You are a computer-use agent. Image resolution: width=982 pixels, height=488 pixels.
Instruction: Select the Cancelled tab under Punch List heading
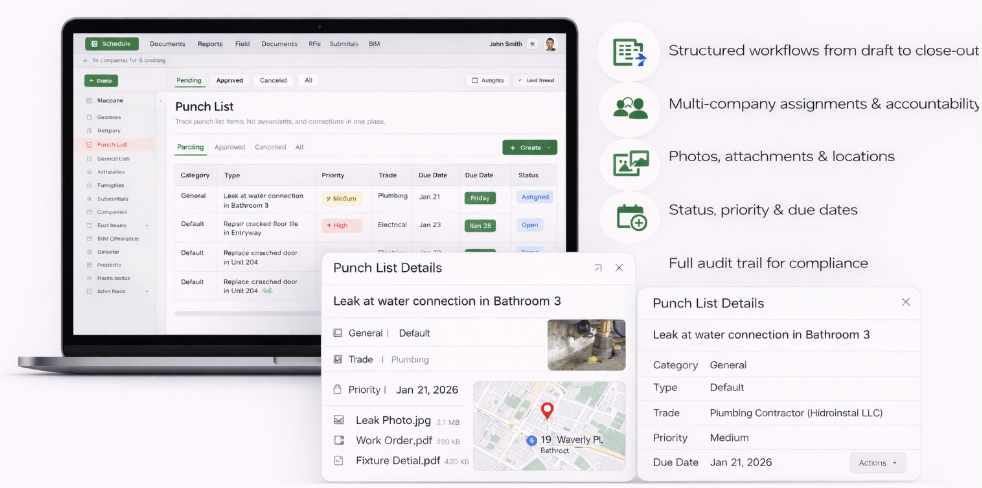270,147
